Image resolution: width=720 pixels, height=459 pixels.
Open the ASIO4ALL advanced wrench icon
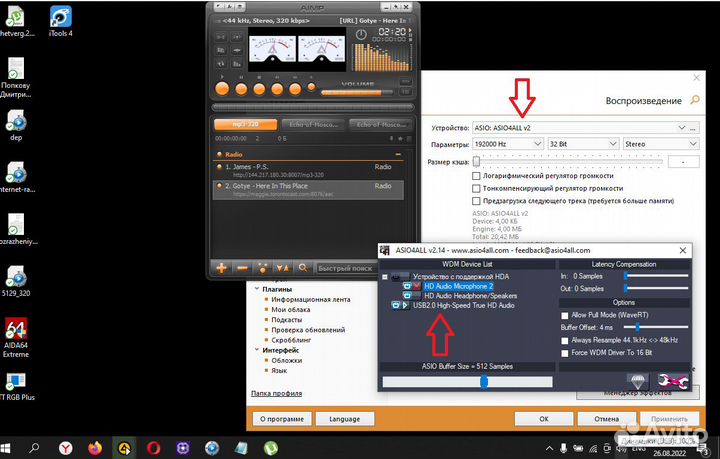point(673,381)
